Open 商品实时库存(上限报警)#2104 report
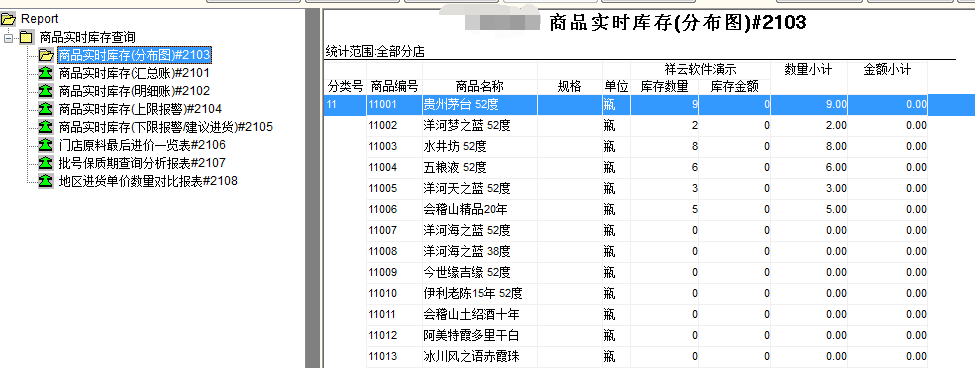Viewport: 975px width, 368px height. (140, 109)
